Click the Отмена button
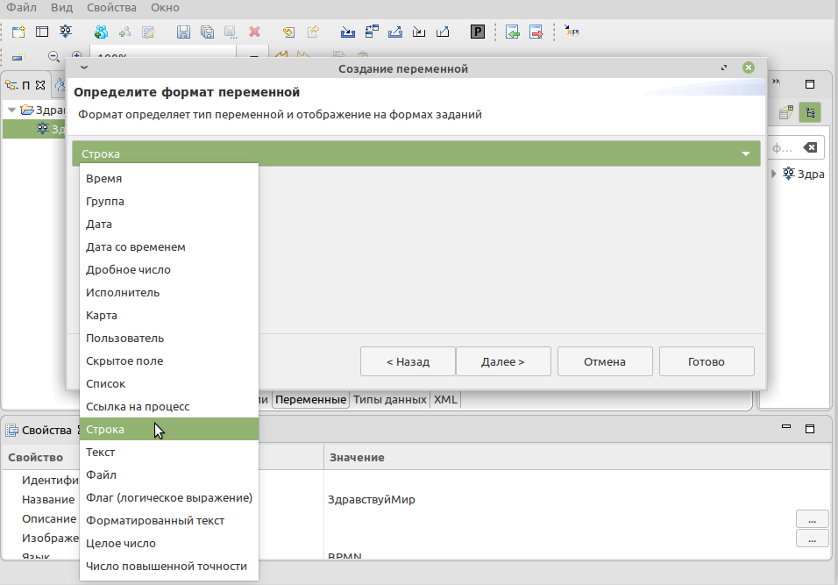The image size is (838, 585). (604, 362)
